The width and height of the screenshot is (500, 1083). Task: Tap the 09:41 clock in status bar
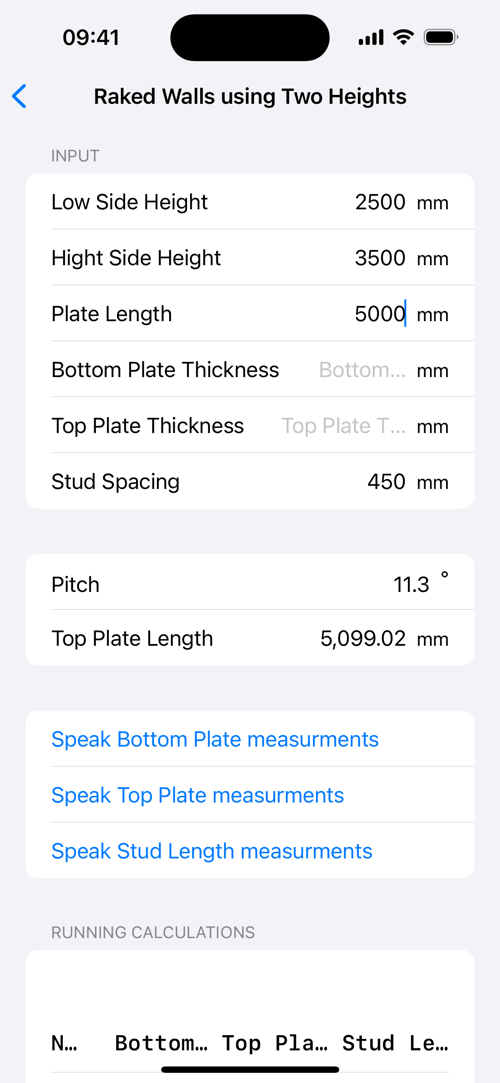coord(91,37)
